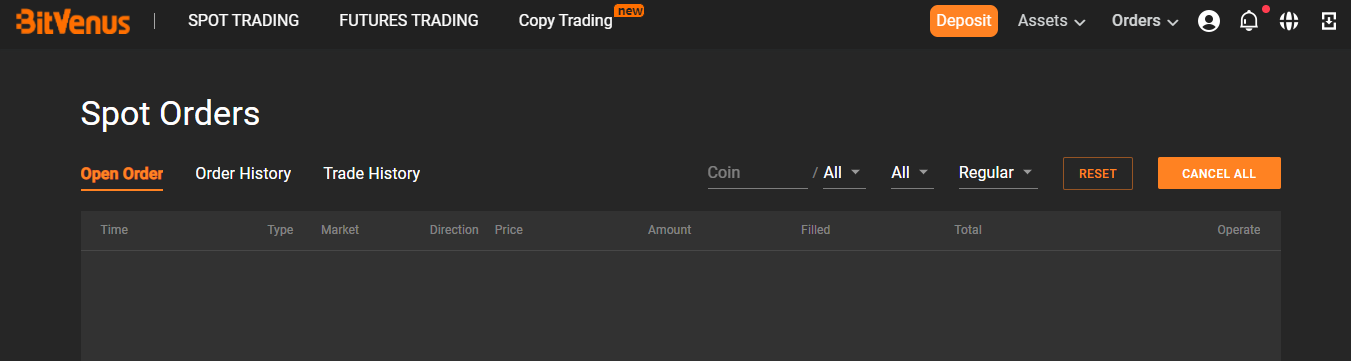Open the Regular order type dropdown
The height and width of the screenshot is (361, 1351).
tap(997, 173)
